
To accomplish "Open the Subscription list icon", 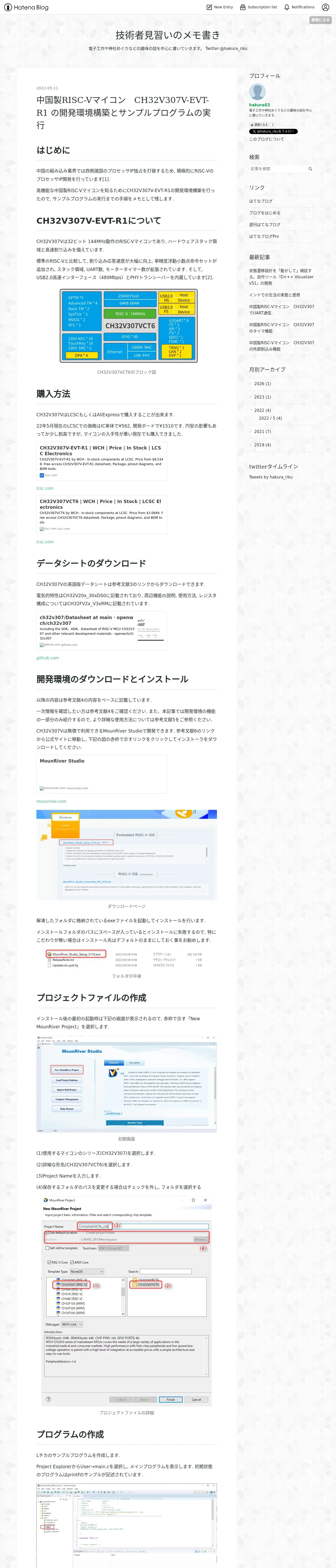I will tap(243, 7).
